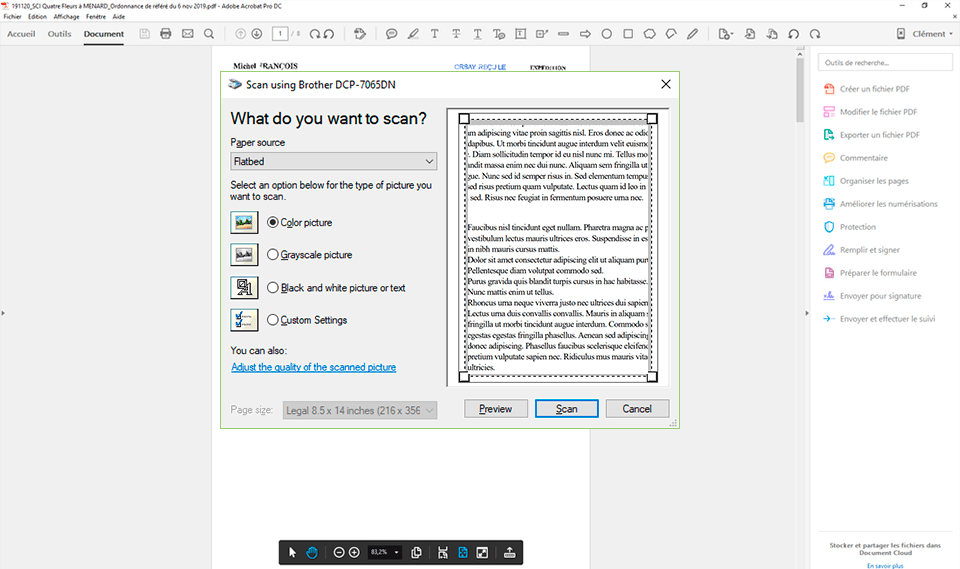
Task: Open the search magnifier in Acrobat toolbar
Action: [209, 34]
